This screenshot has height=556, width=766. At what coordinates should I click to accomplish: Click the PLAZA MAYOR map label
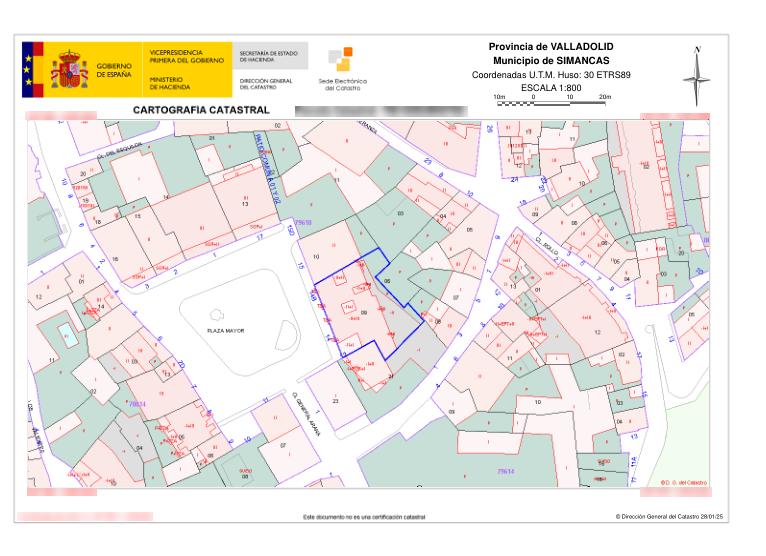[225, 330]
